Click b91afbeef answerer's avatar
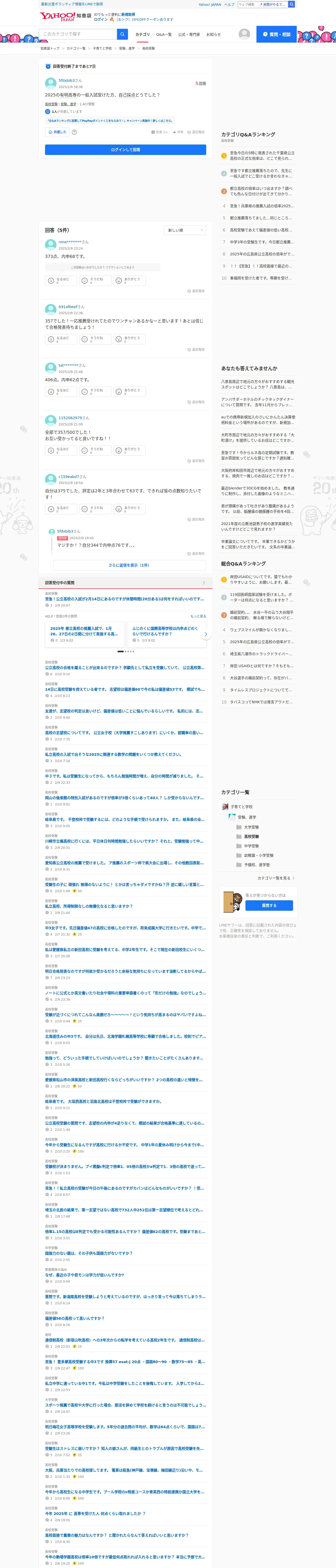Screen dimensions: 336x1568 pos(51,310)
